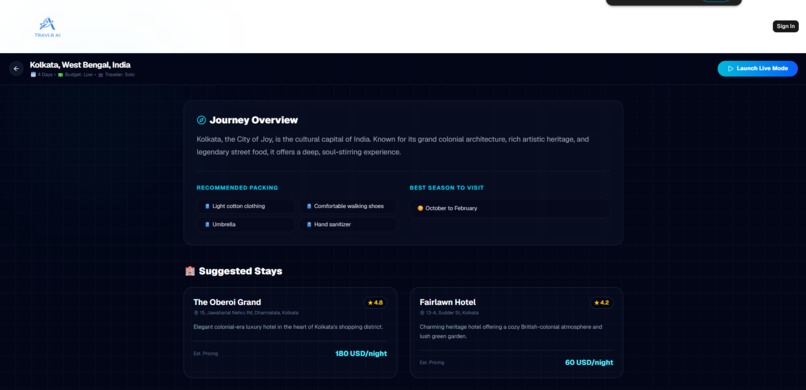Click the 4 Days calendar icon

coord(33,75)
